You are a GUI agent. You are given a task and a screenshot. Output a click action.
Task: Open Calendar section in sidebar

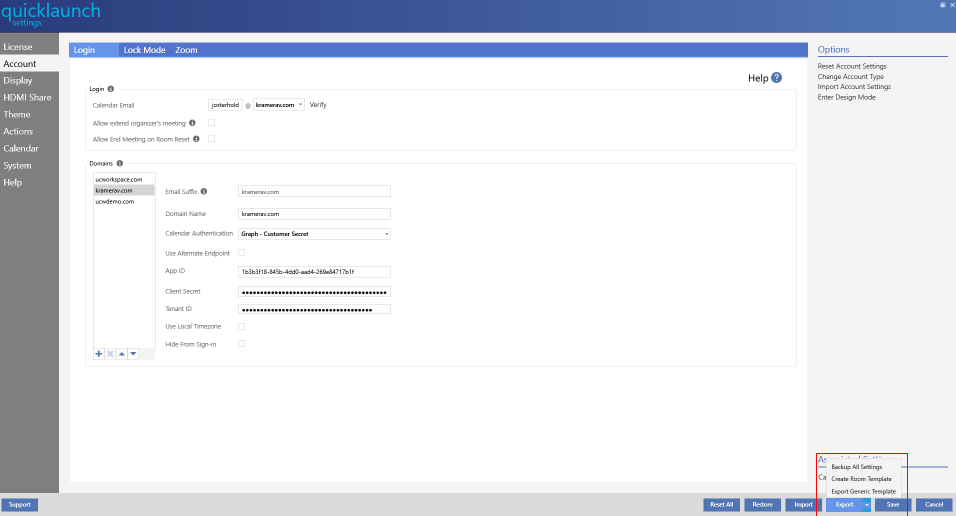coord(29,148)
